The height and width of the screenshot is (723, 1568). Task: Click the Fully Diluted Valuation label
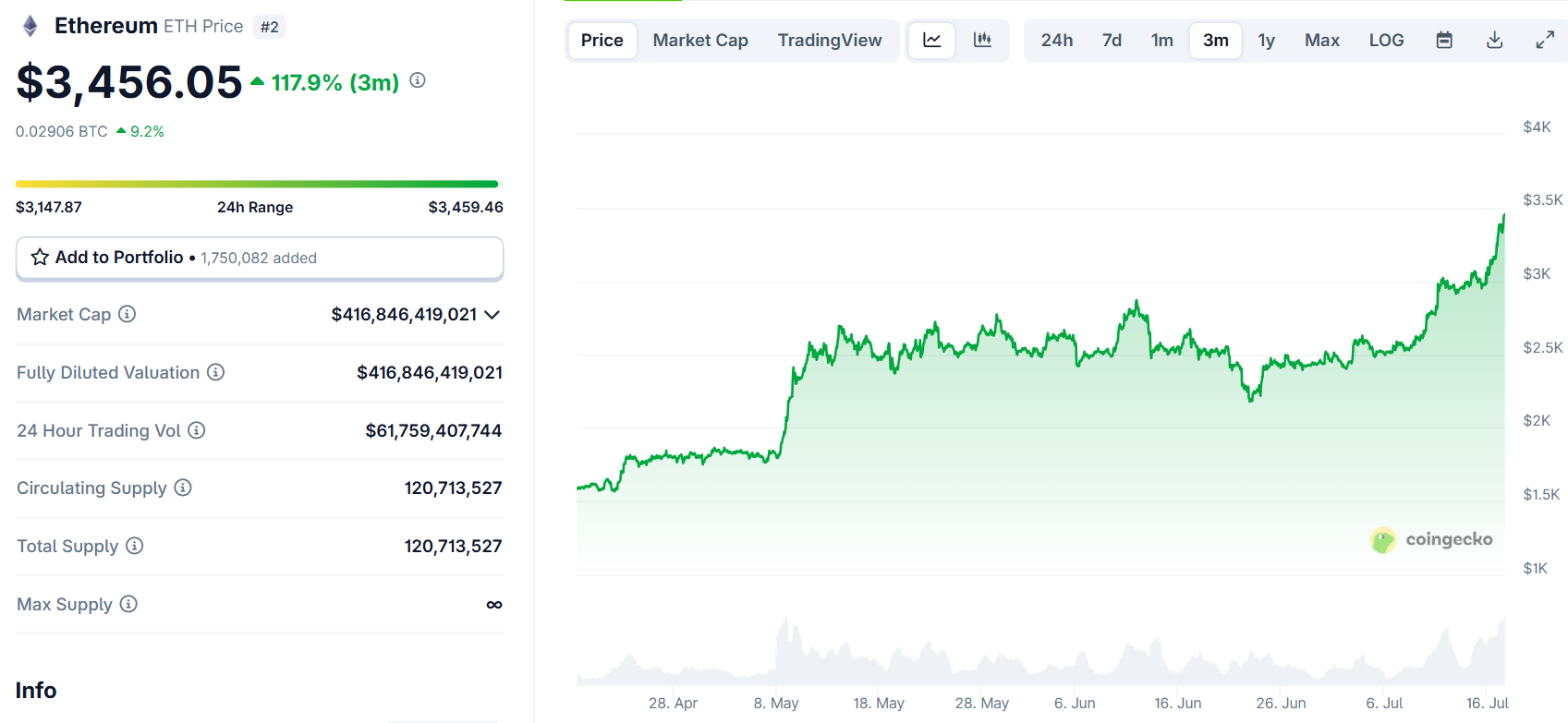[x=108, y=372]
